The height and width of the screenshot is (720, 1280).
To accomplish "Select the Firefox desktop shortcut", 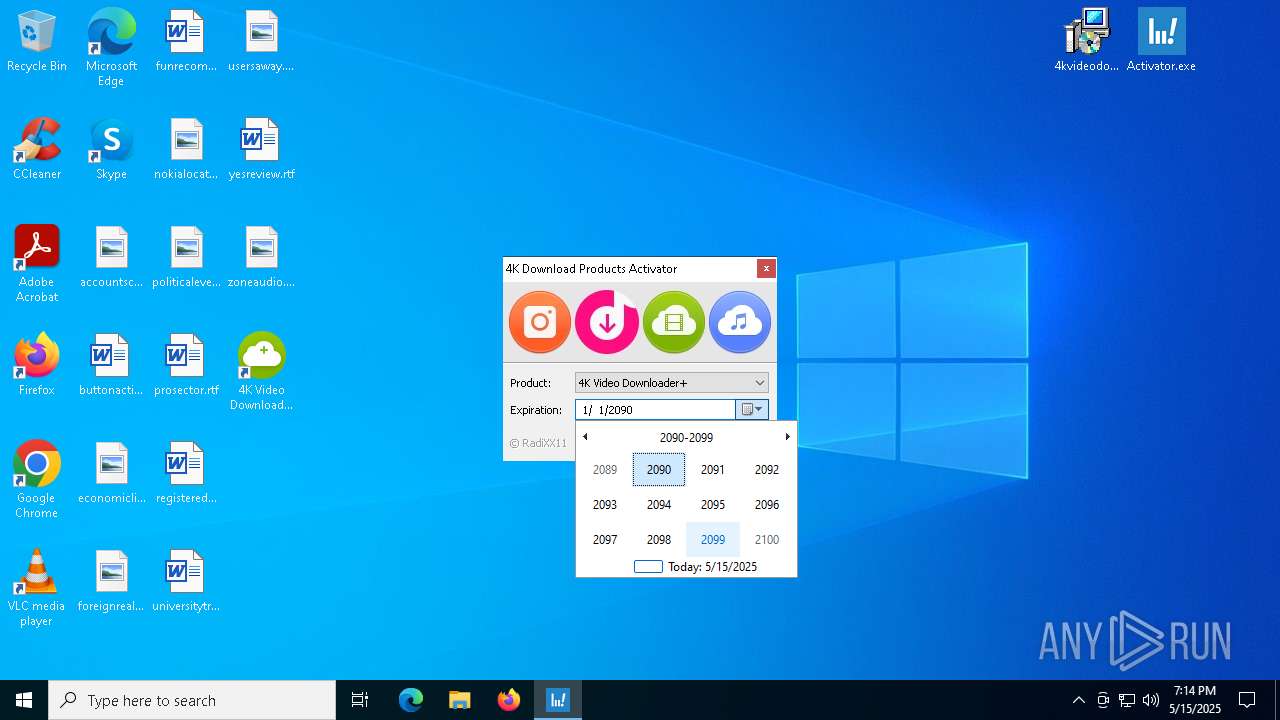I will [x=37, y=366].
